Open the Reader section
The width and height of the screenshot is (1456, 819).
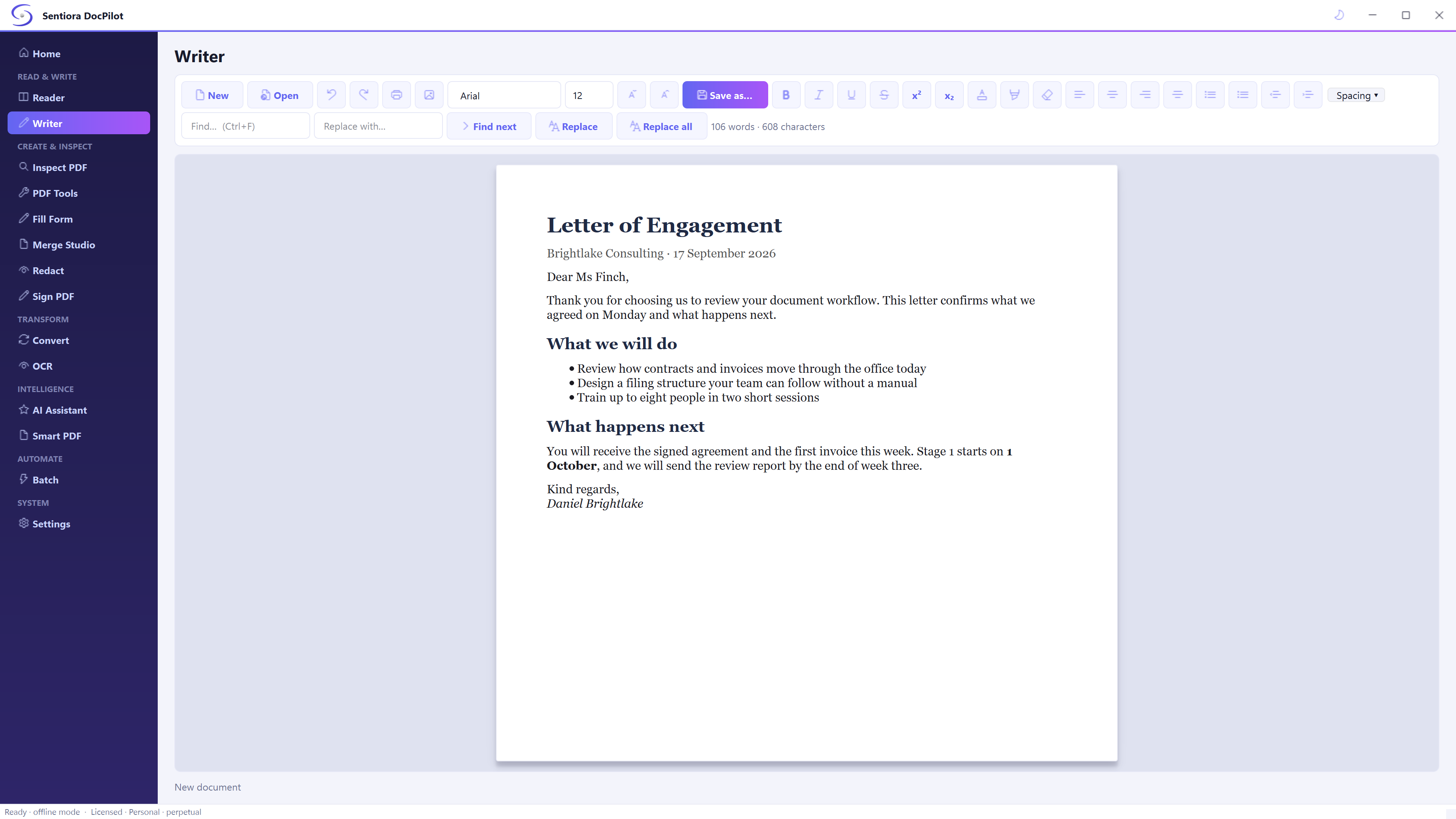pos(78,97)
